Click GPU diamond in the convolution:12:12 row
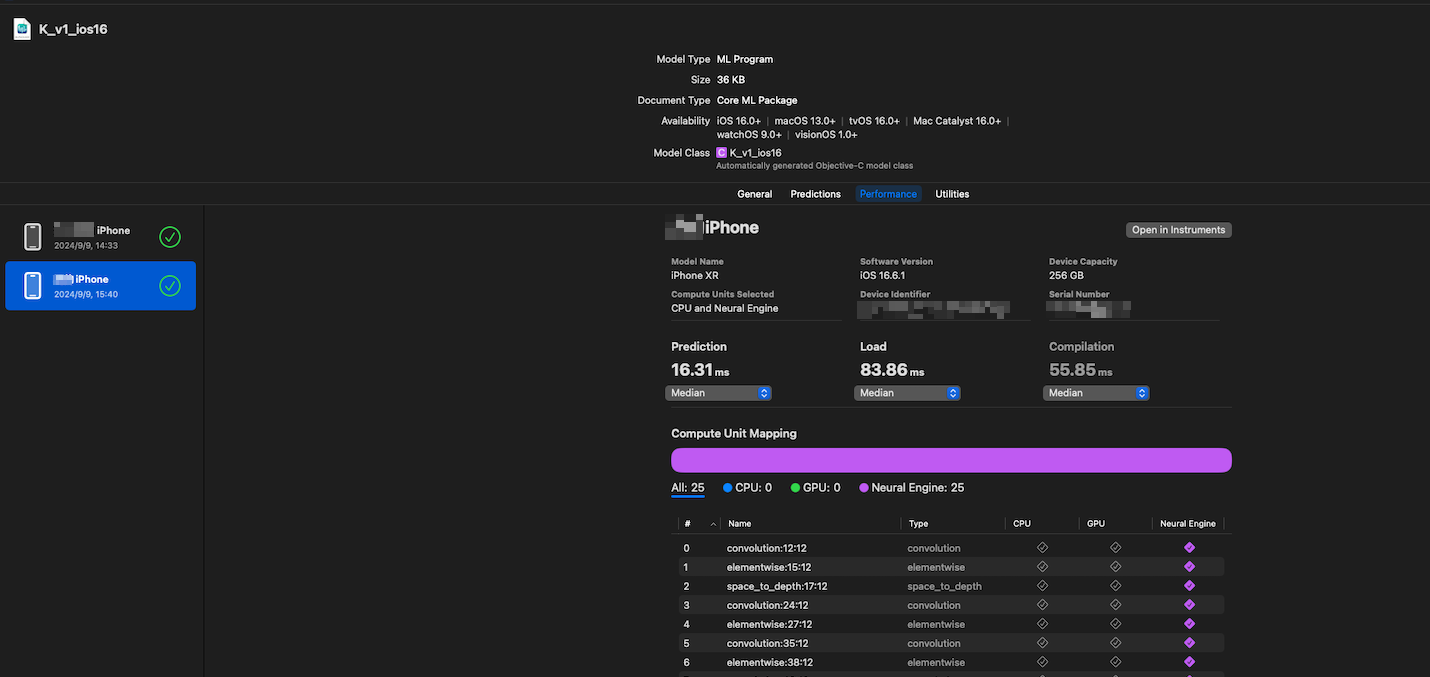The height and width of the screenshot is (677, 1430). (x=1116, y=548)
